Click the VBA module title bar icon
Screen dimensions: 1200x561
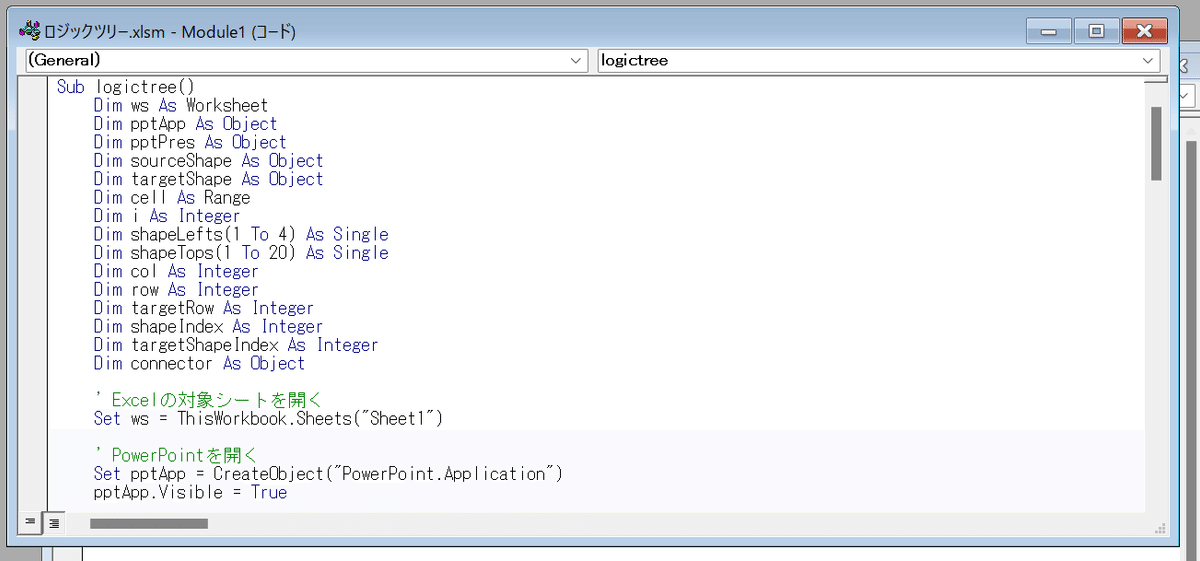coord(30,31)
